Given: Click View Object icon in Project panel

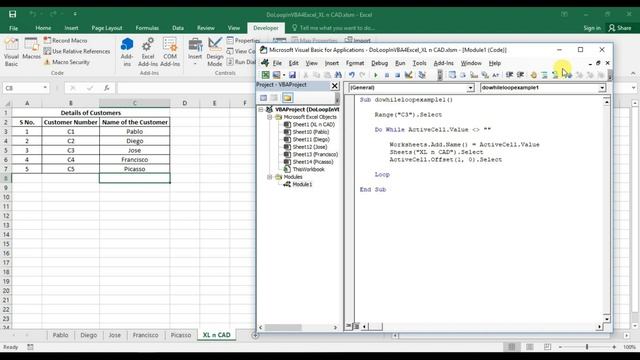Looking at the screenshot, I should click(x=275, y=98).
